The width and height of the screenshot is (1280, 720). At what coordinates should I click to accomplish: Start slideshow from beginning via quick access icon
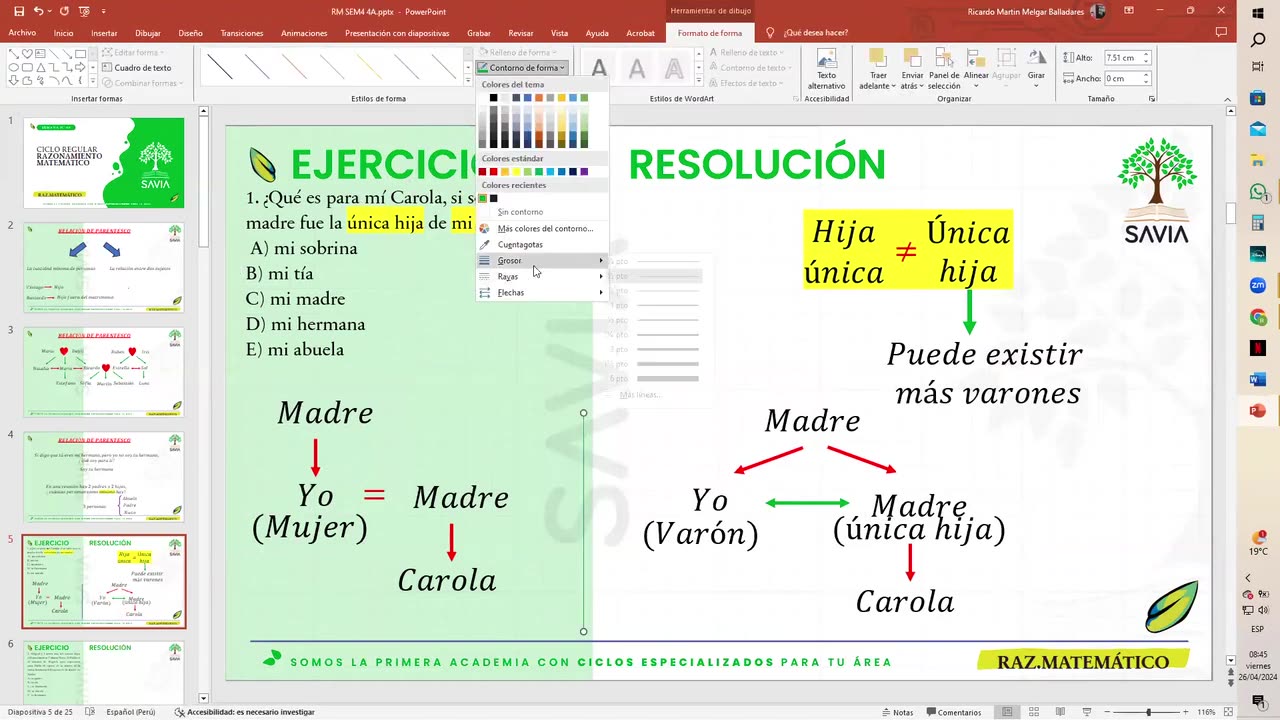(84, 11)
